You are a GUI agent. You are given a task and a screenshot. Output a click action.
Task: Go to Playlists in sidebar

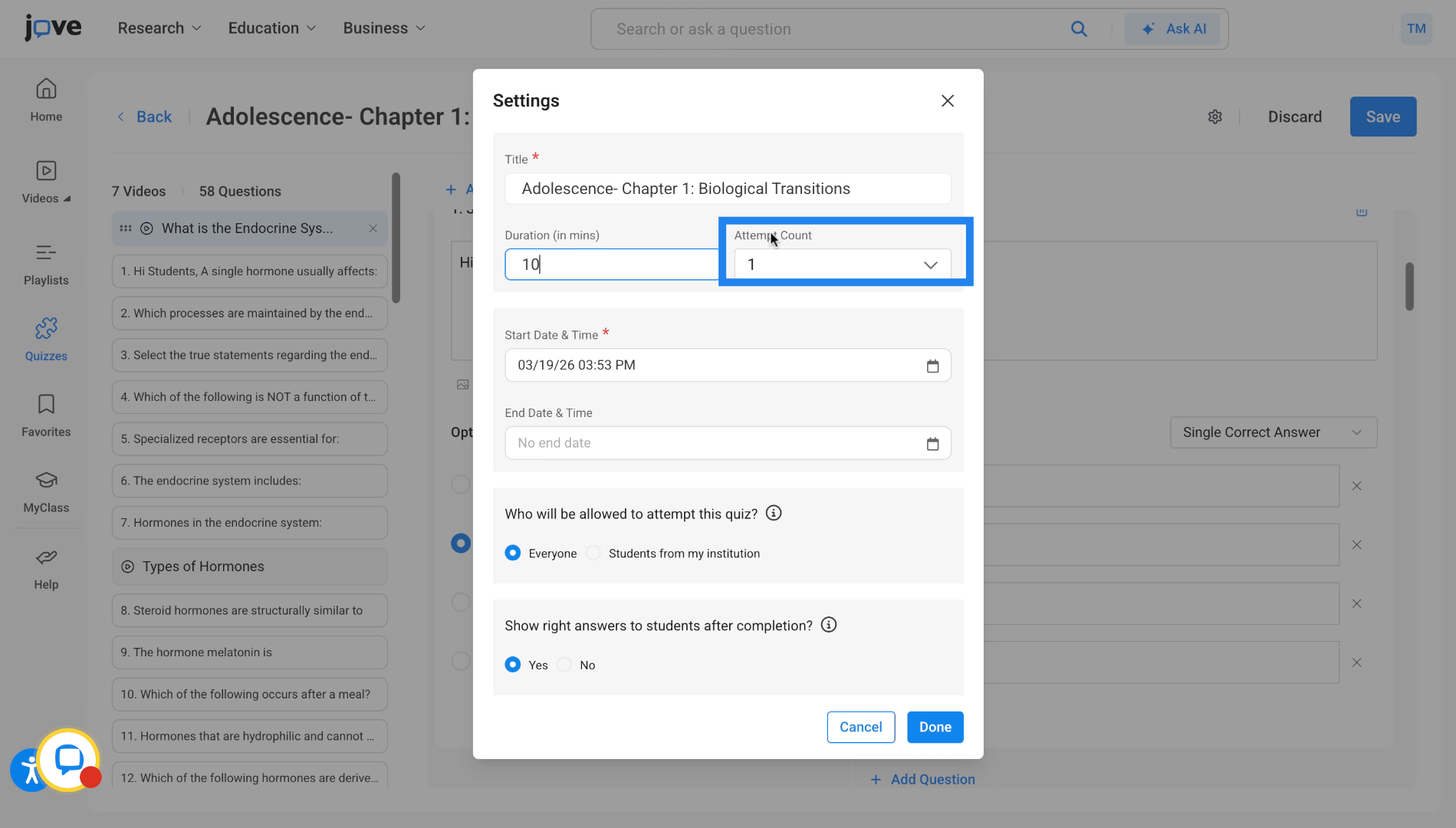(x=46, y=264)
